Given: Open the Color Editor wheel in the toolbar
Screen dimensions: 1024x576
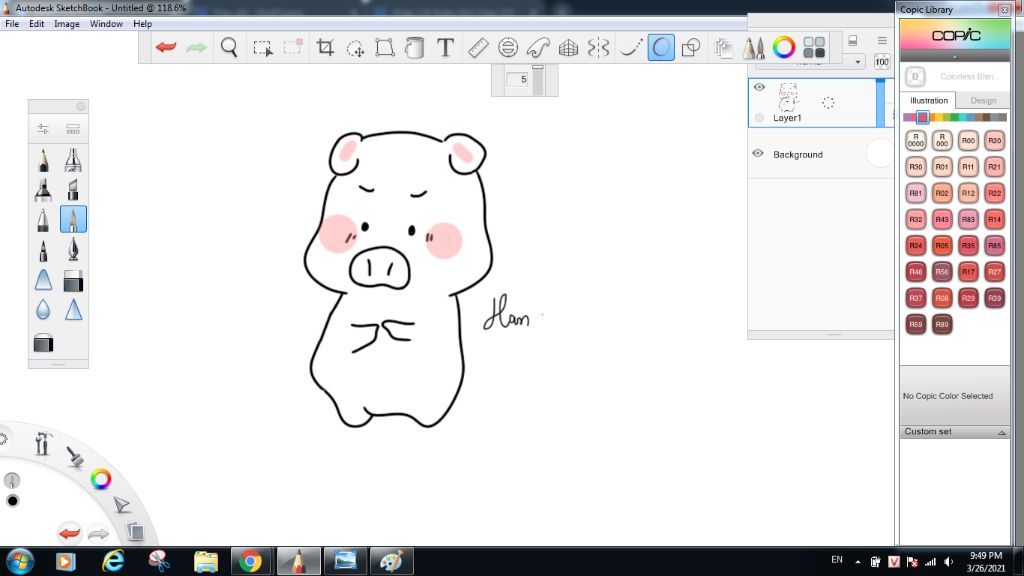Looking at the screenshot, I should tap(784, 47).
